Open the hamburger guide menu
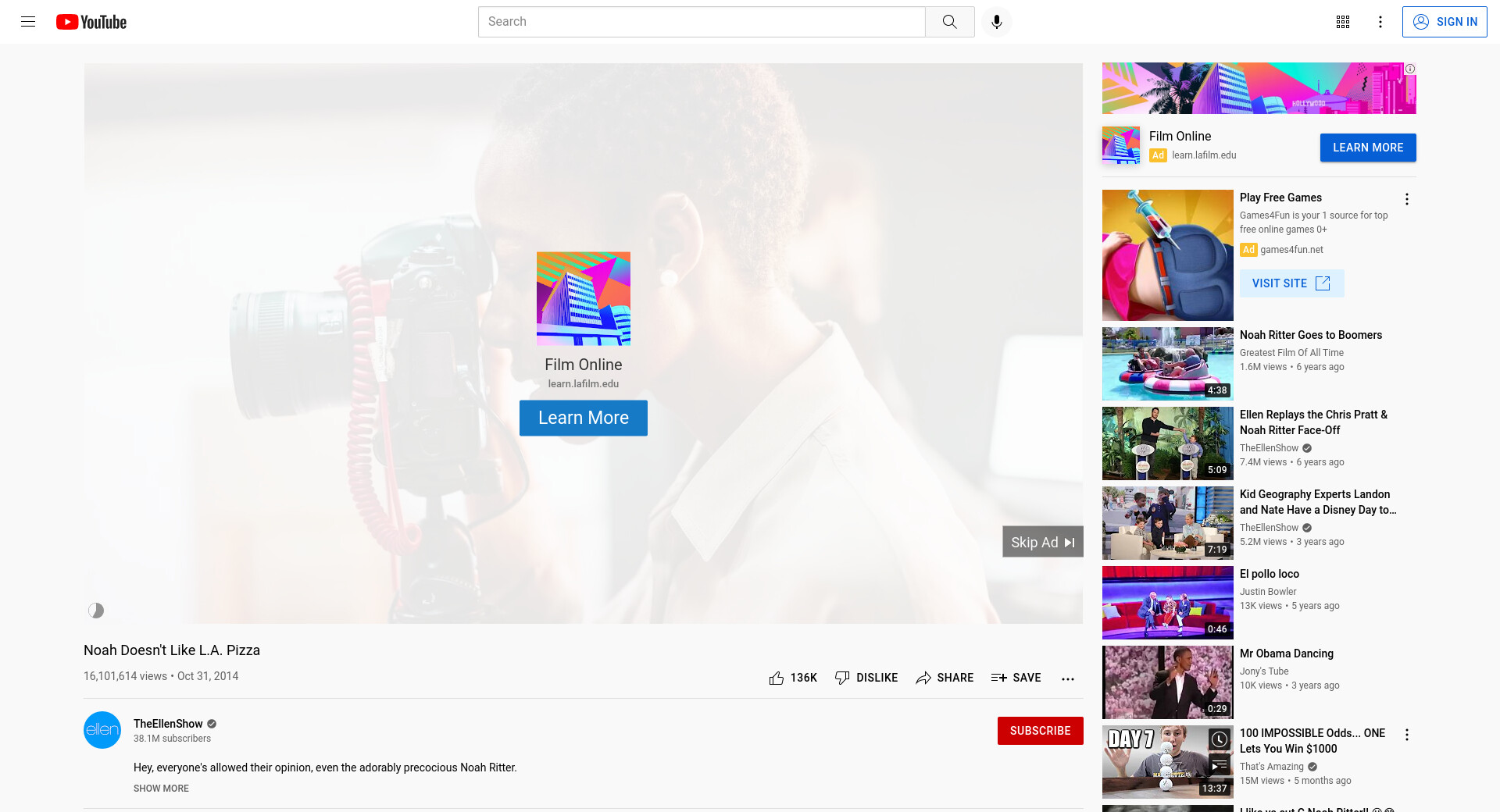The height and width of the screenshot is (812, 1500). pos(28,22)
